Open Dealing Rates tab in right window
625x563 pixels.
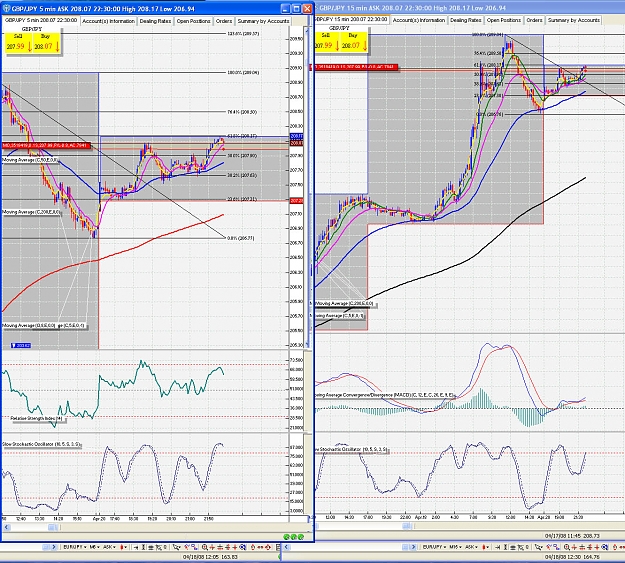(466, 20)
